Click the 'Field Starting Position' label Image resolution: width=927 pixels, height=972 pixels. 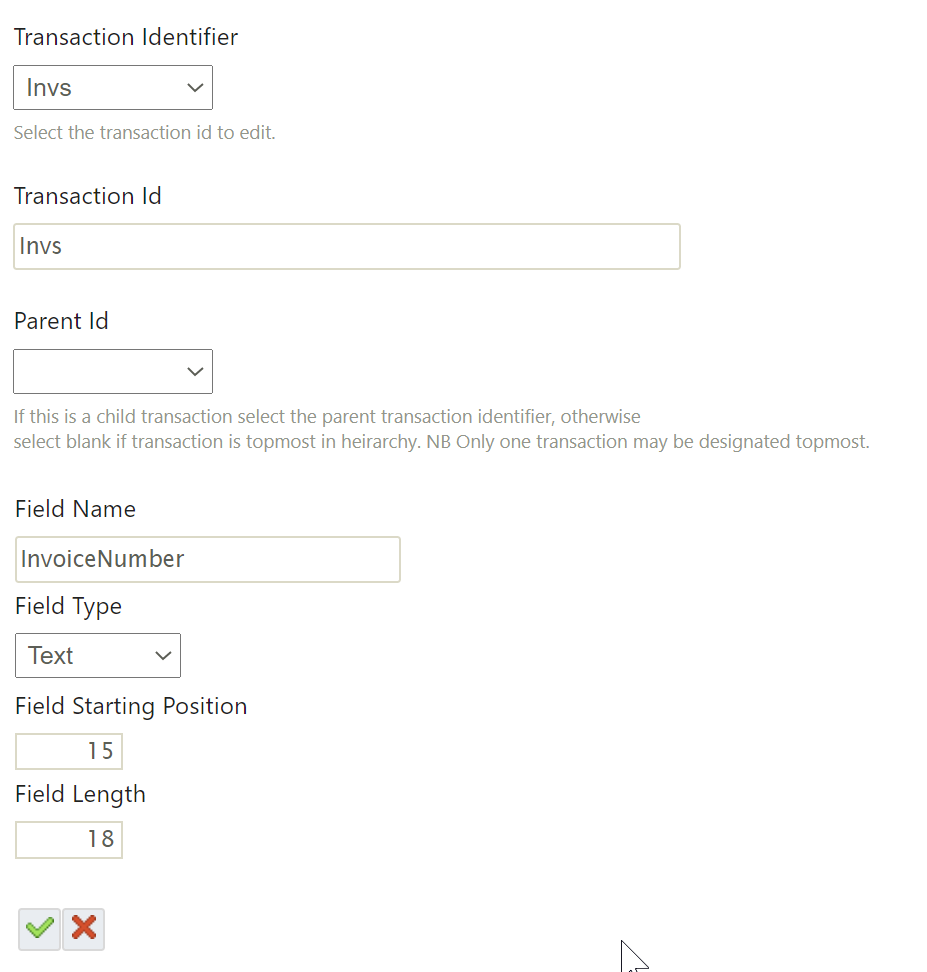(x=131, y=706)
